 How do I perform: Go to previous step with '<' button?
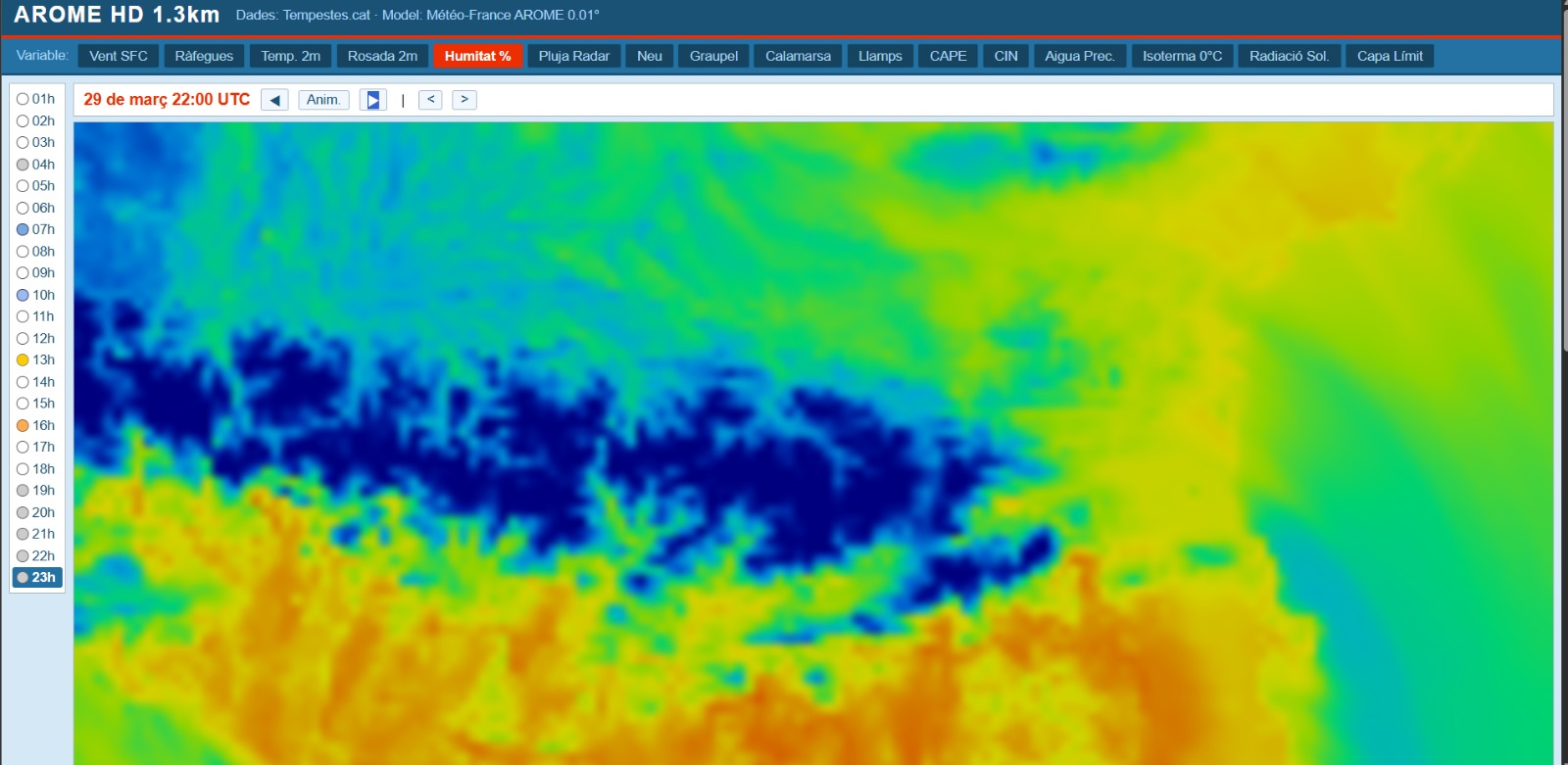coord(430,100)
